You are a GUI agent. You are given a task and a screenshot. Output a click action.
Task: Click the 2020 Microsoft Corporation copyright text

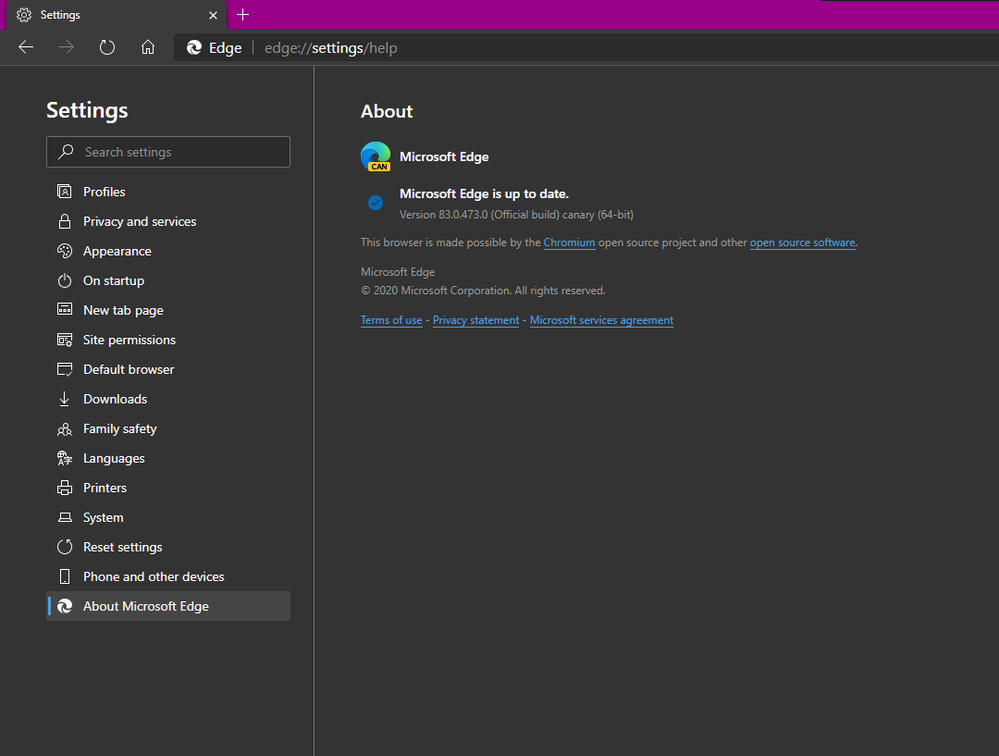[x=483, y=290]
